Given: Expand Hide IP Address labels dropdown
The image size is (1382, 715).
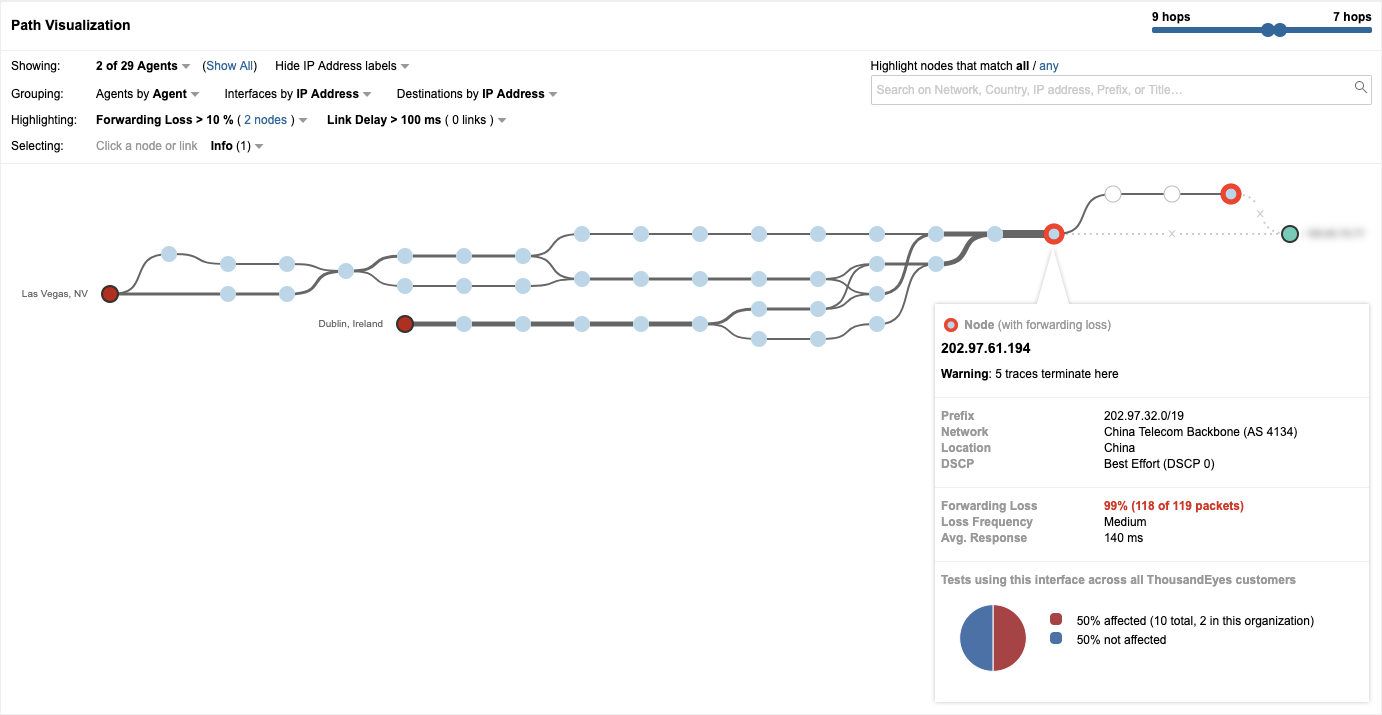Looking at the screenshot, I should [342, 66].
